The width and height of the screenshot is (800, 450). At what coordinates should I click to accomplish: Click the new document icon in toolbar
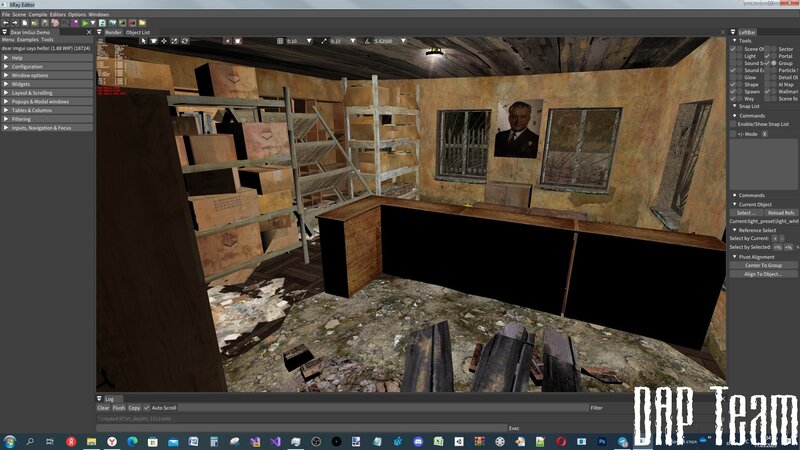(24, 23)
